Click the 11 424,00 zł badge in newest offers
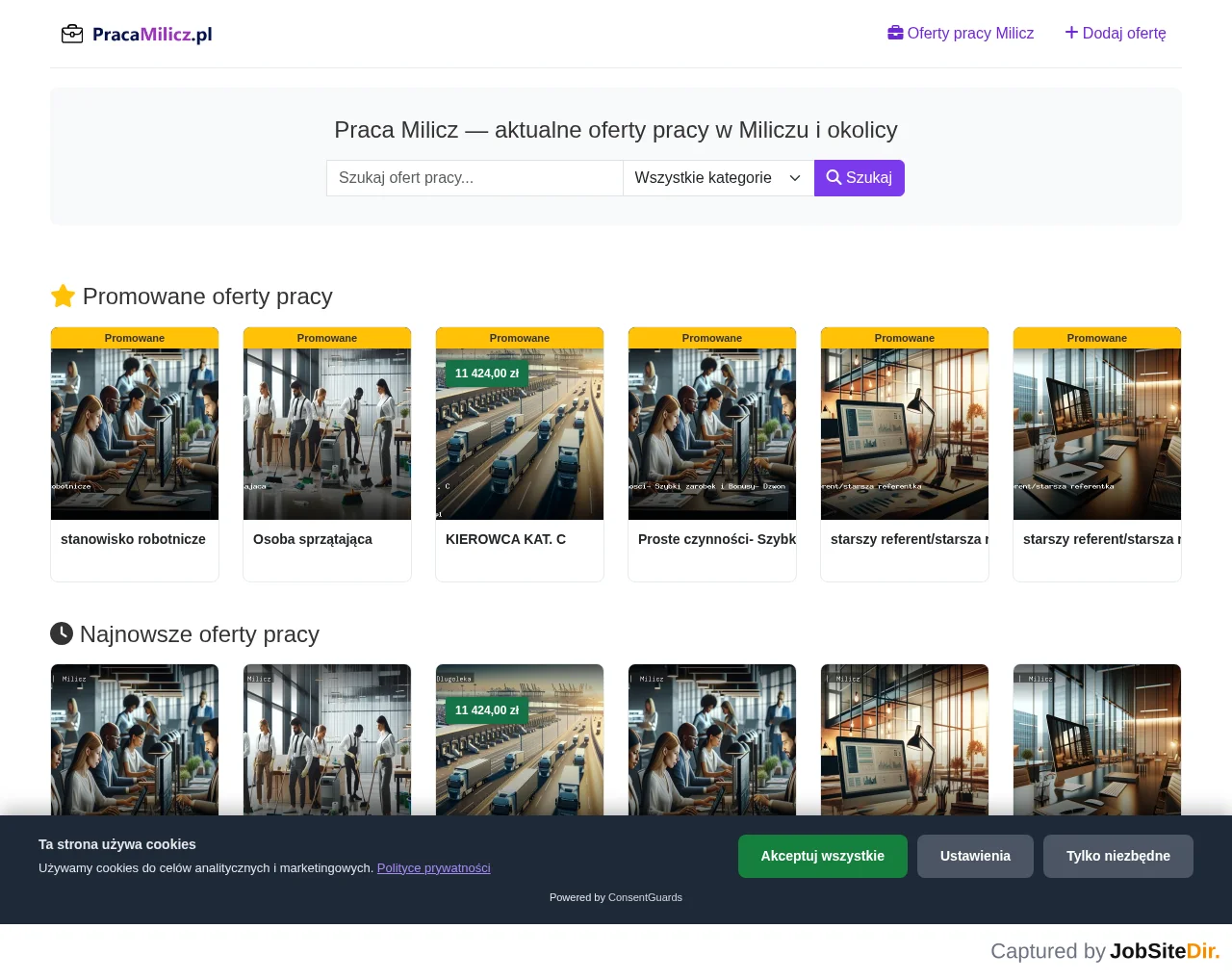This screenshot has width=1232, height=980. [487, 710]
